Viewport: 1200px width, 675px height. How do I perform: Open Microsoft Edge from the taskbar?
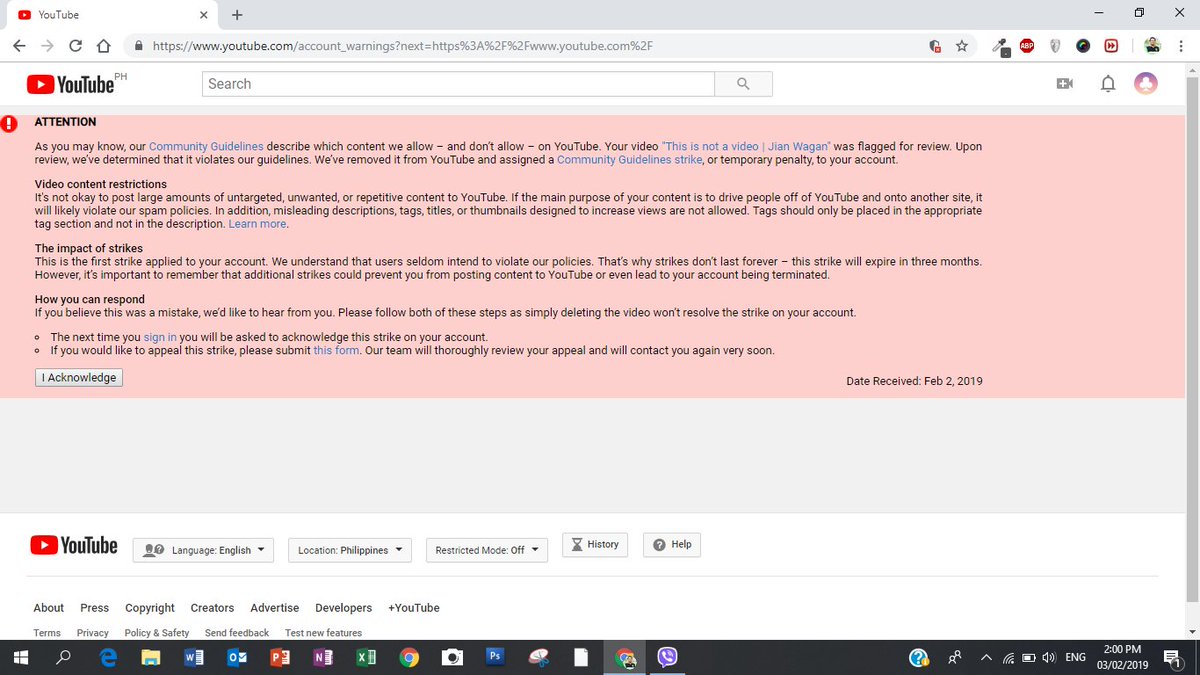(109, 657)
